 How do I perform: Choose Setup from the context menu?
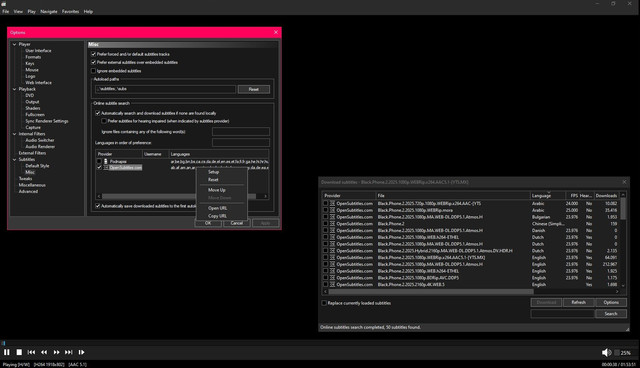click(x=222, y=172)
